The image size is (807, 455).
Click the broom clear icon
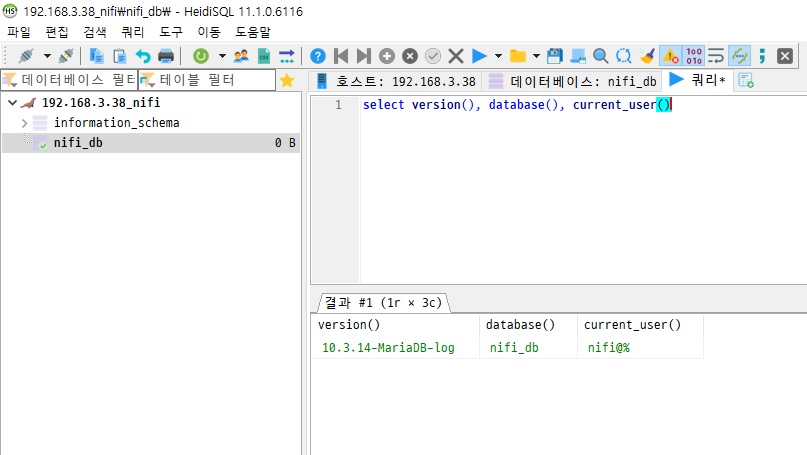(647, 56)
